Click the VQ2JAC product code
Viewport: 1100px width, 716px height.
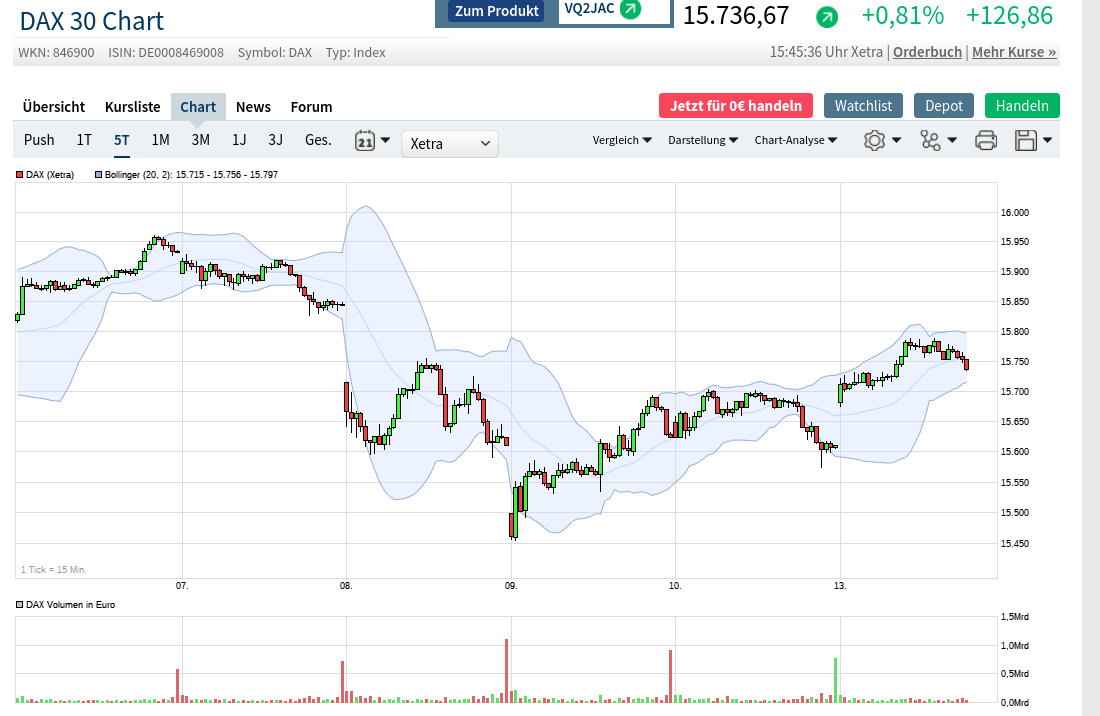(x=589, y=9)
